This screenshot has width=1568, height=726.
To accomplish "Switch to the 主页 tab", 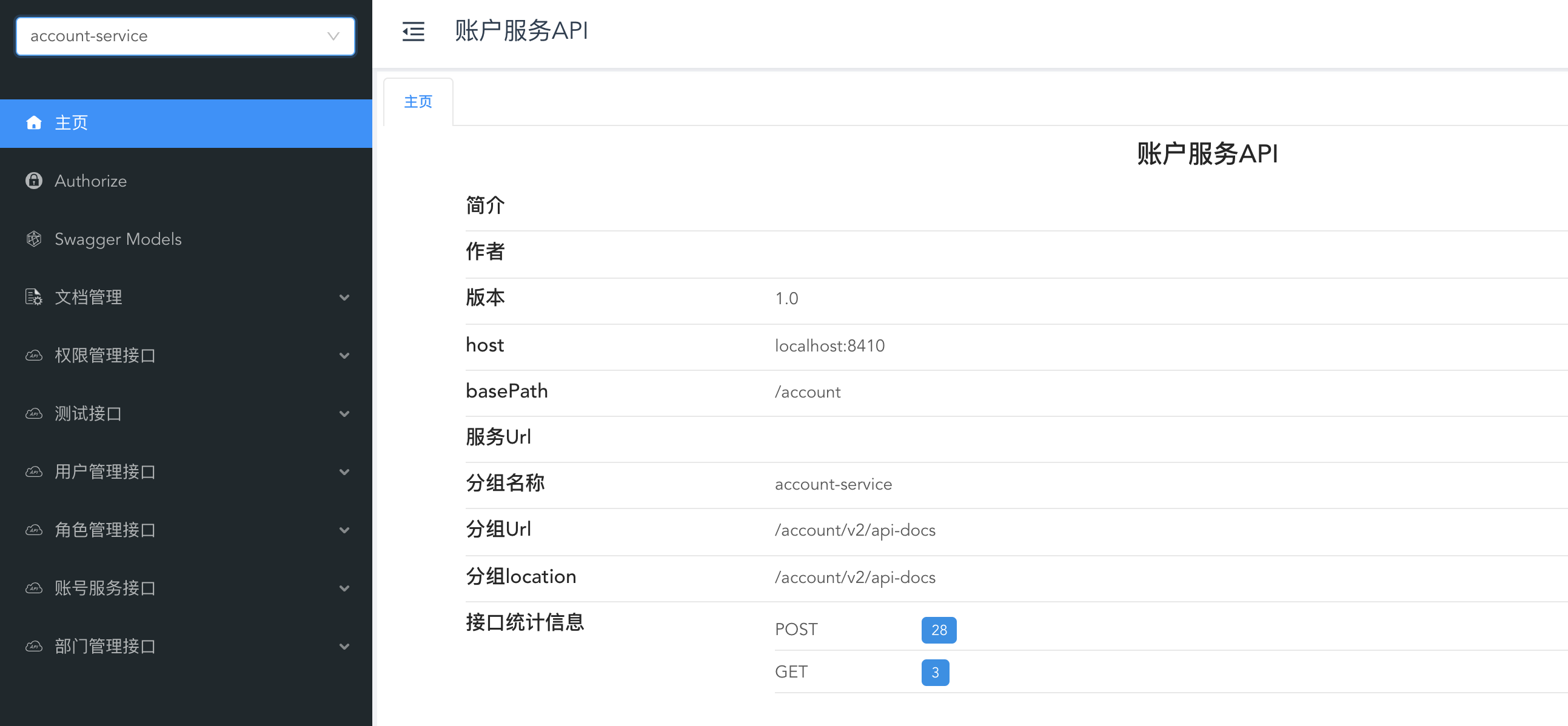I will tap(418, 102).
